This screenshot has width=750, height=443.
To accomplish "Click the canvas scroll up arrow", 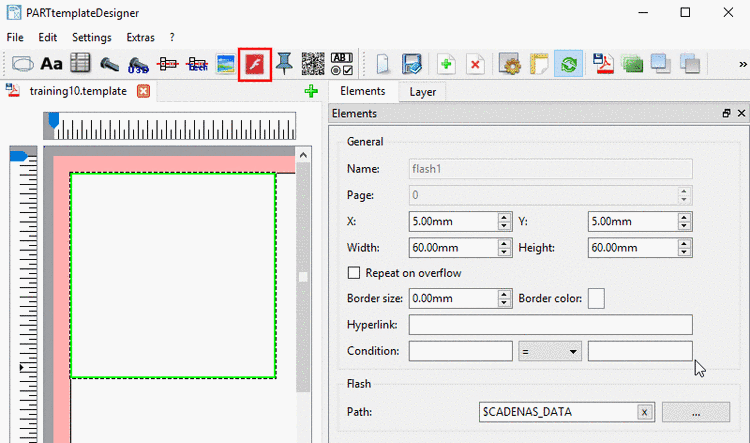I will point(303,155).
